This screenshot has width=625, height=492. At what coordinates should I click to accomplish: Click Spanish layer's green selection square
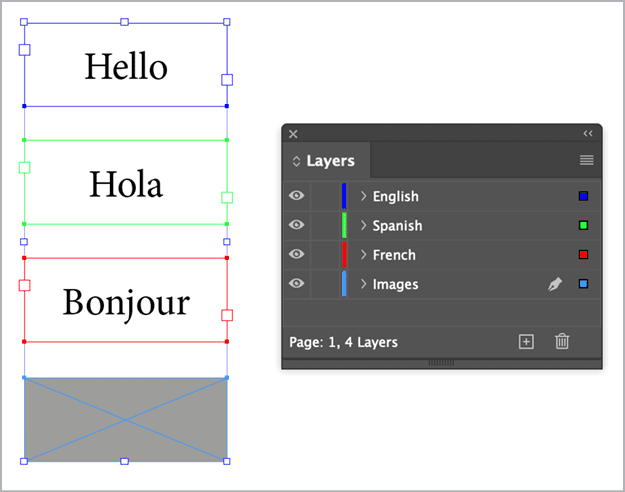tap(583, 225)
